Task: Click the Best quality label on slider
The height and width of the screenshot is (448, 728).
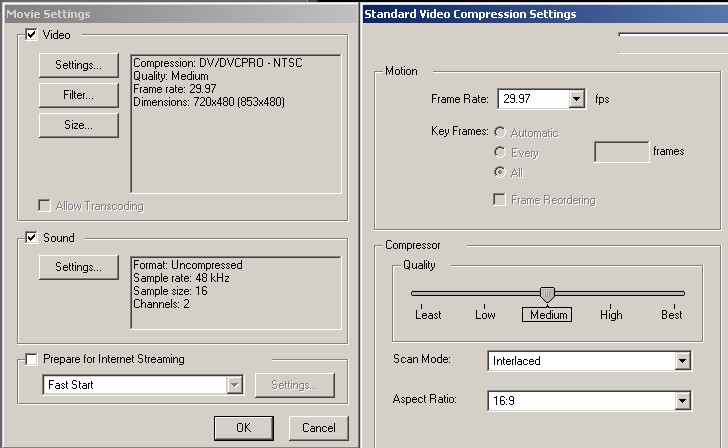Action: tap(672, 315)
